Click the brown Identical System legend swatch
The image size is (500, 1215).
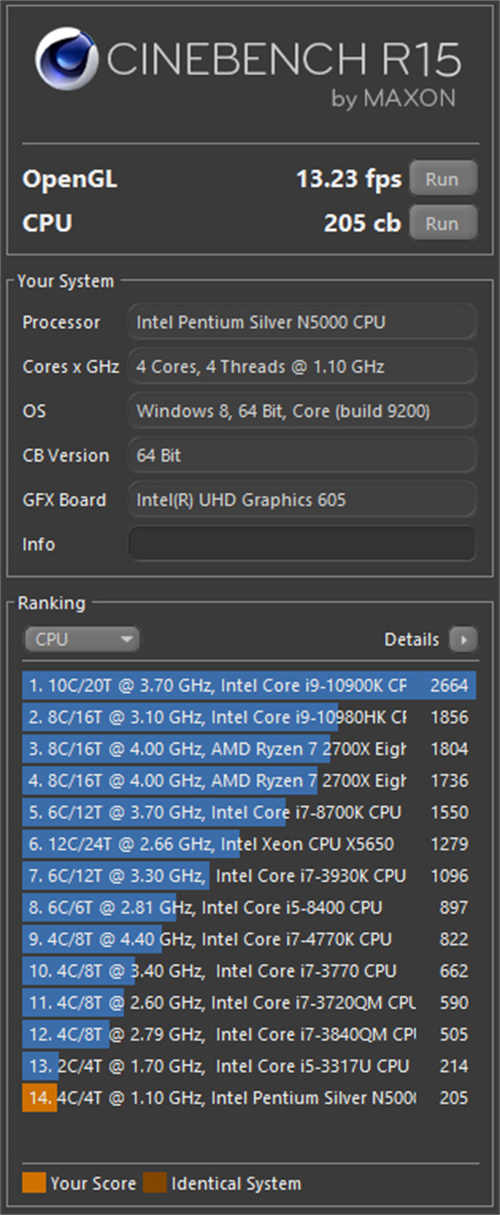[154, 1183]
